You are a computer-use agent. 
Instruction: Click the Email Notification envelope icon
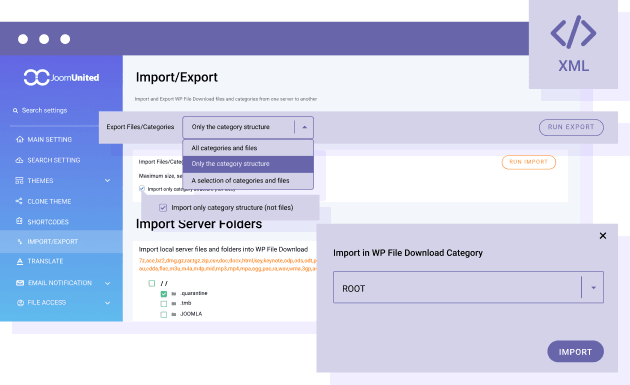pyautogui.click(x=20, y=283)
